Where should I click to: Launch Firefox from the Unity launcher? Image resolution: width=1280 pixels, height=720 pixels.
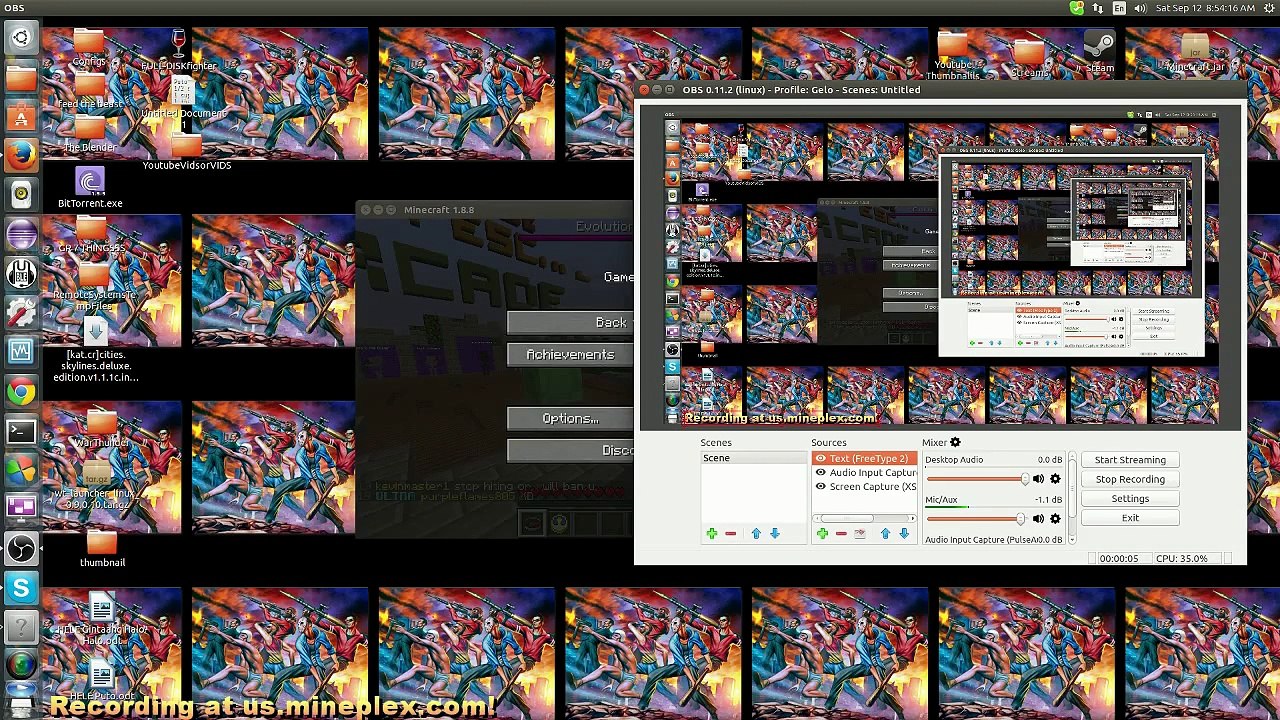click(21, 155)
